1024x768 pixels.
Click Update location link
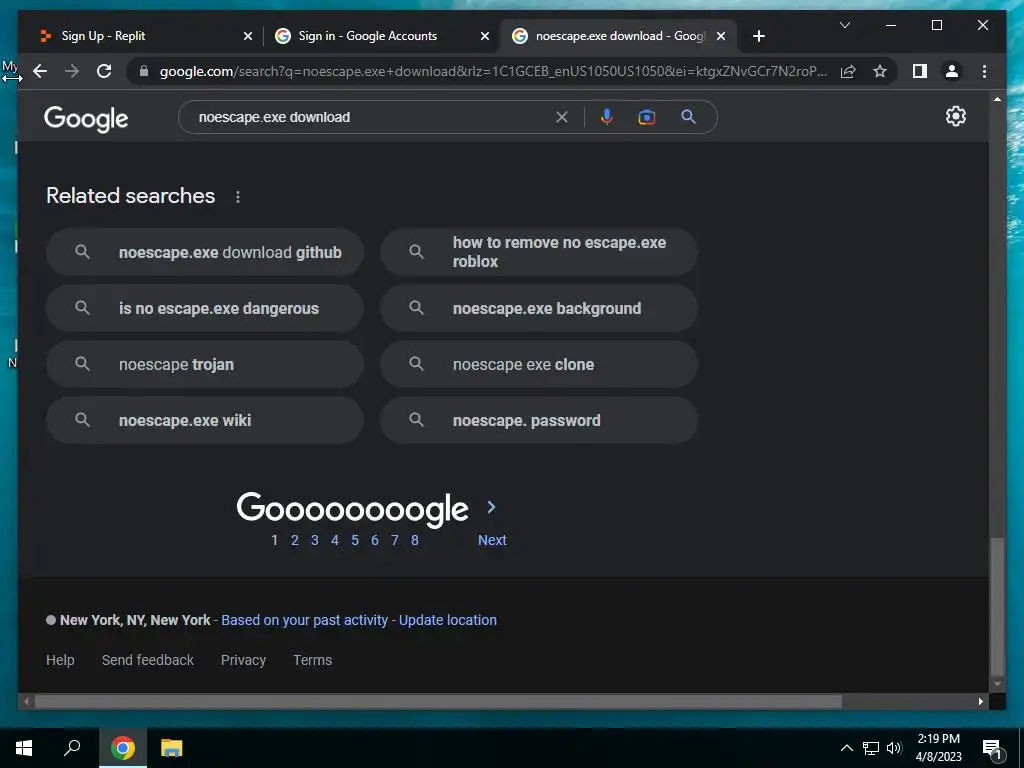click(448, 620)
